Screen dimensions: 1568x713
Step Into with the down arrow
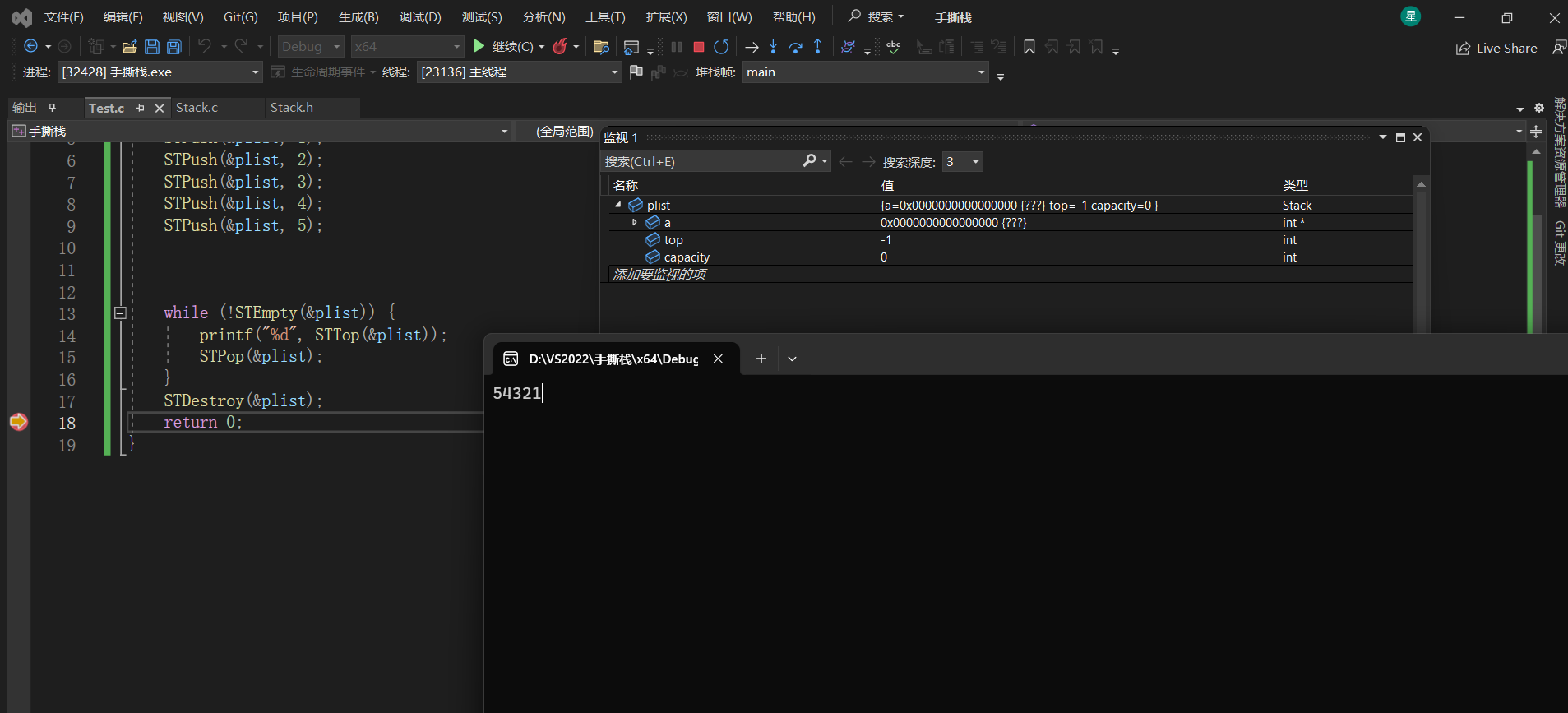[773, 47]
